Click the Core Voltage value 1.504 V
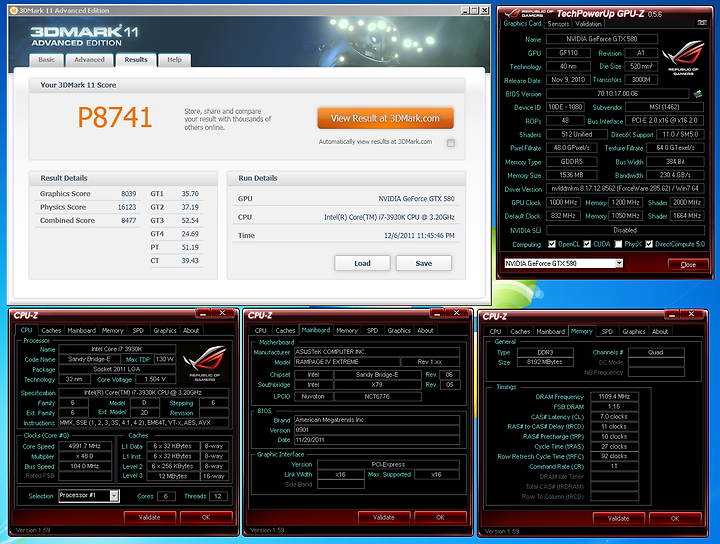 tap(154, 379)
